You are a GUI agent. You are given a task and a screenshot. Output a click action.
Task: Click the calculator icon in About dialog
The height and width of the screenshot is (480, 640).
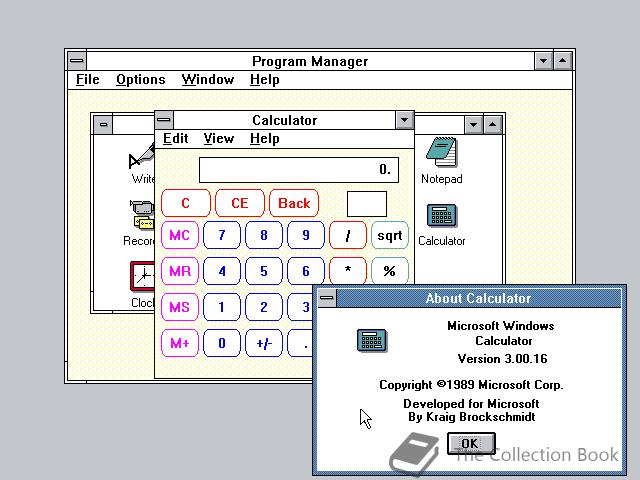tap(372, 340)
